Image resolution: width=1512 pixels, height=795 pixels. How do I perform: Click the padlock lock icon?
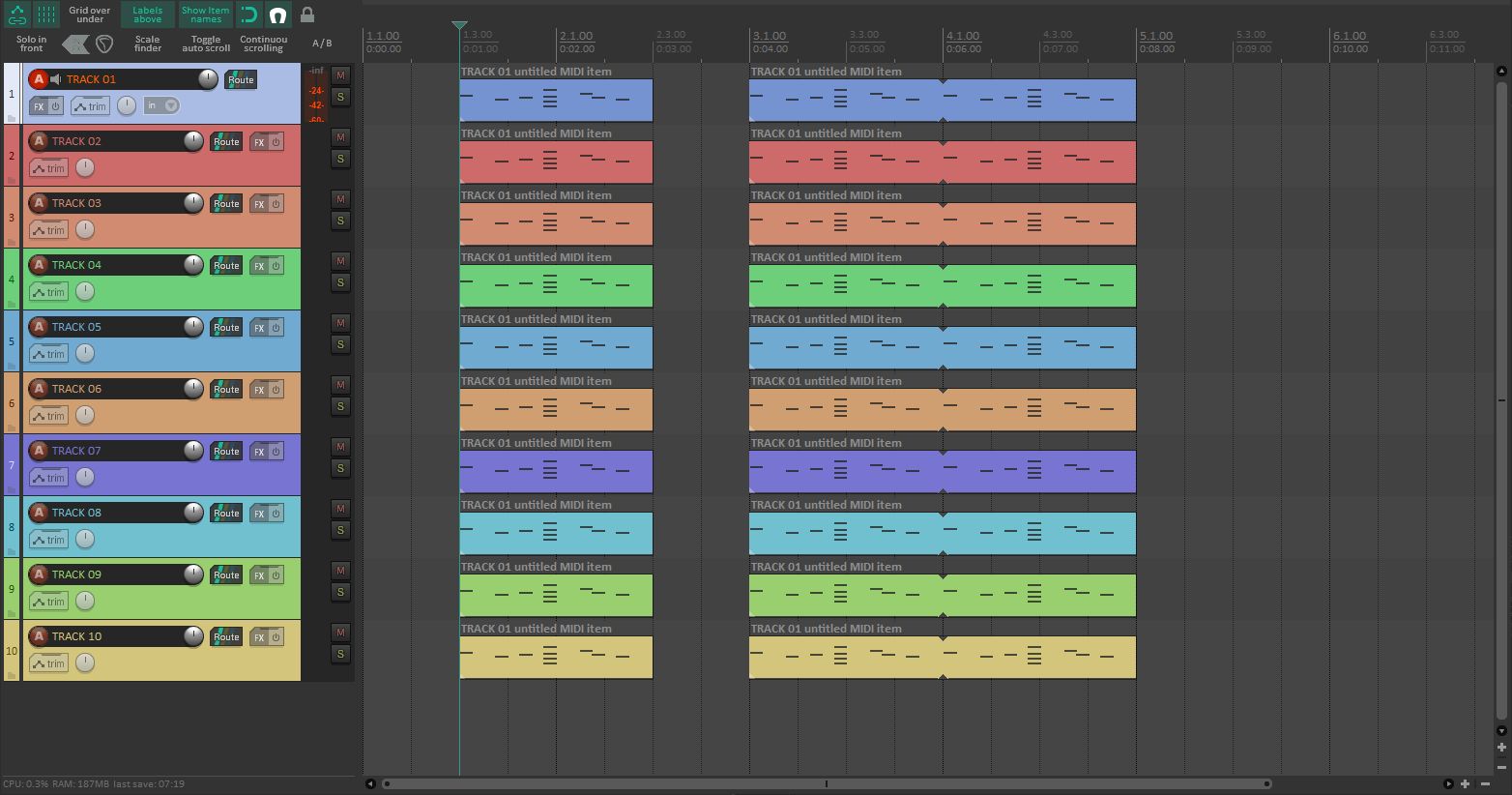coord(307,15)
